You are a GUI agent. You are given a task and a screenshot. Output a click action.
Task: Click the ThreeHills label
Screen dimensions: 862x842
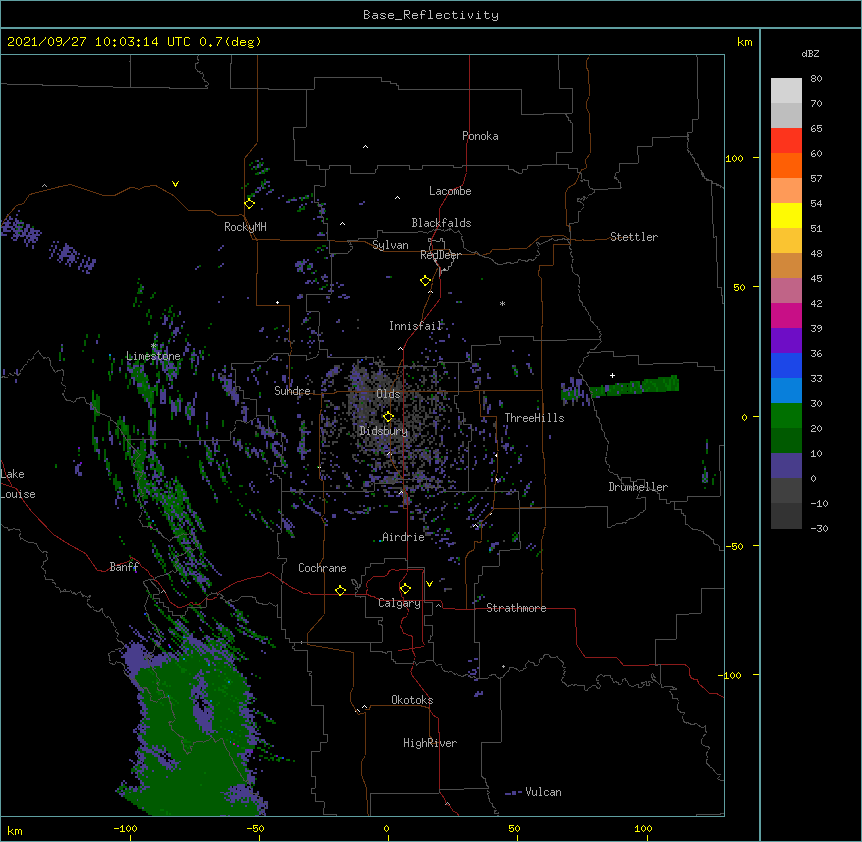coord(534,418)
